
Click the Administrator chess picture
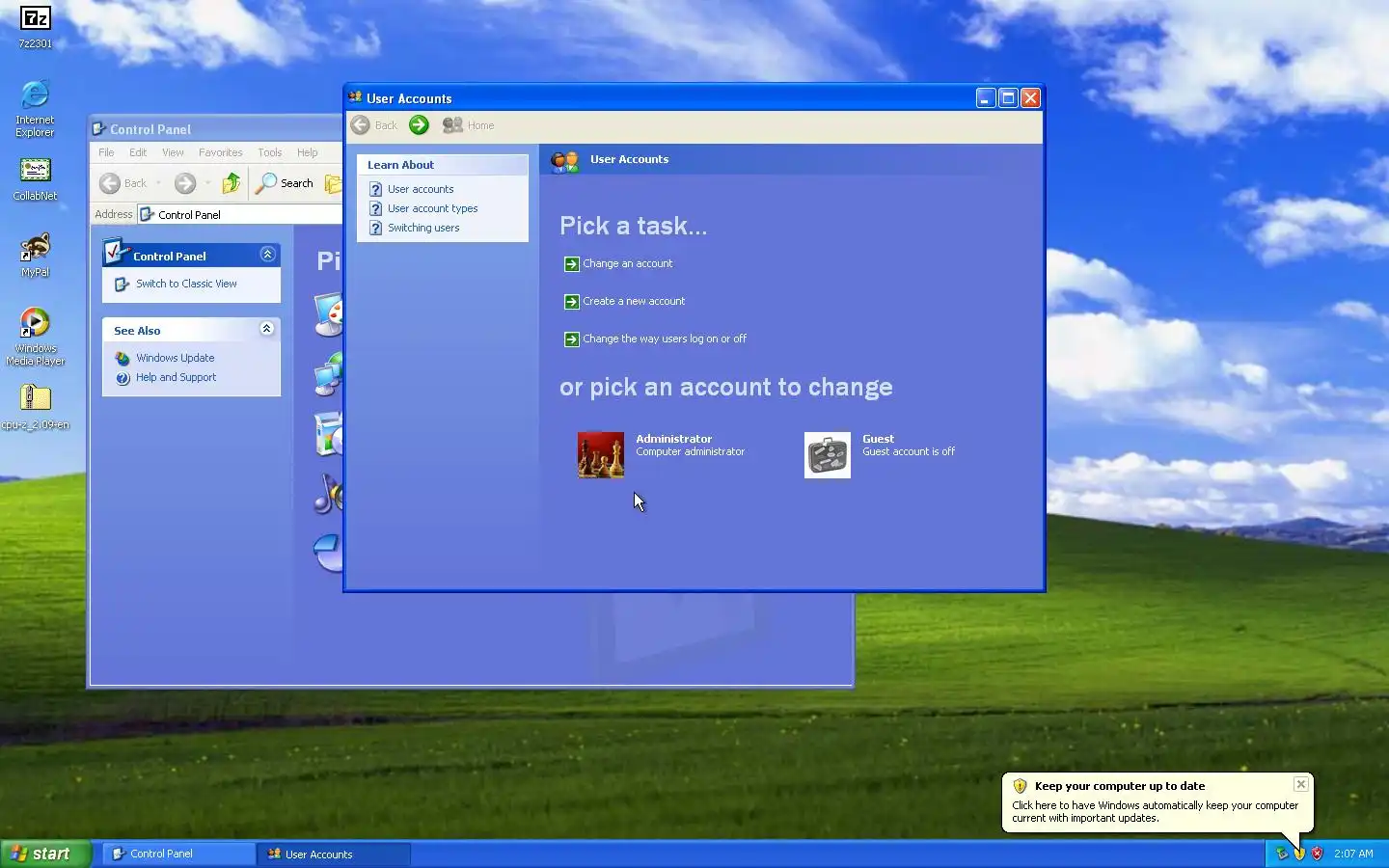point(600,454)
